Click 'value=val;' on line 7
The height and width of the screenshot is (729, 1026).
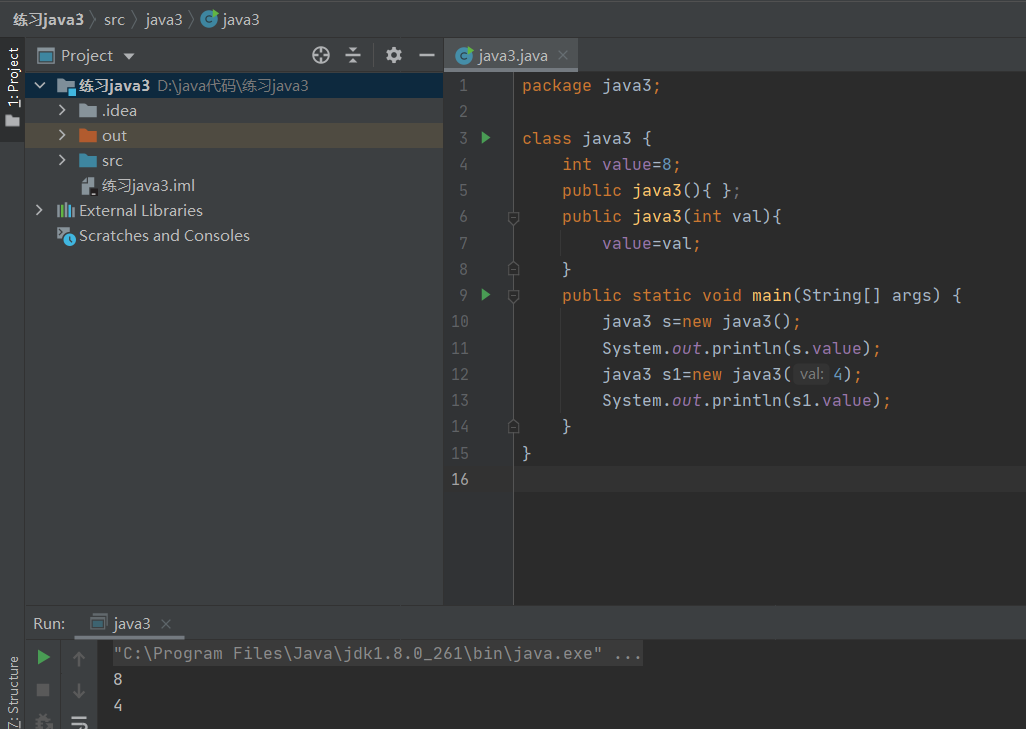coord(651,243)
